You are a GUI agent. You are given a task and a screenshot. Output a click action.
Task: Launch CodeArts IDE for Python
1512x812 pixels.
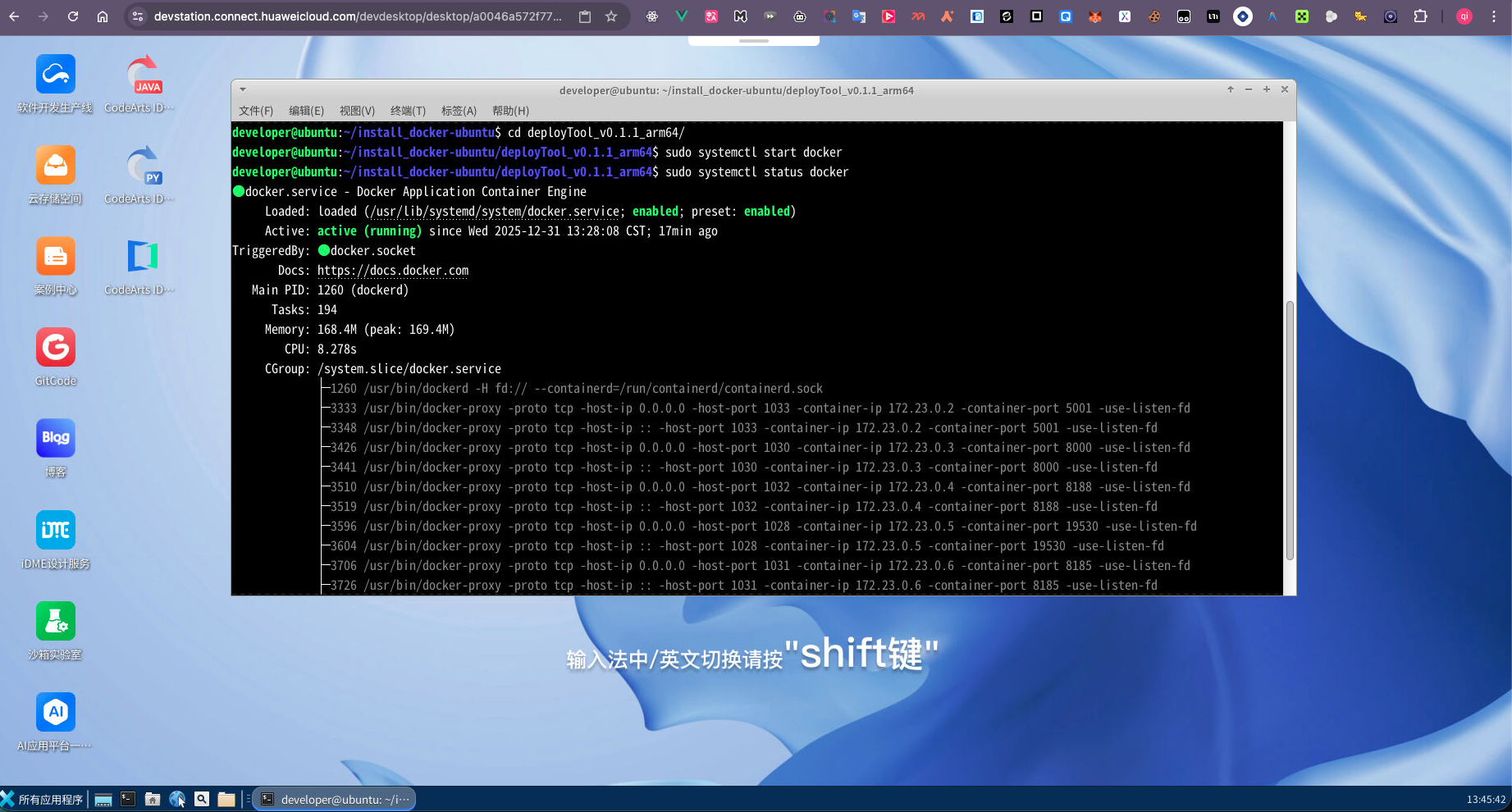tap(141, 165)
